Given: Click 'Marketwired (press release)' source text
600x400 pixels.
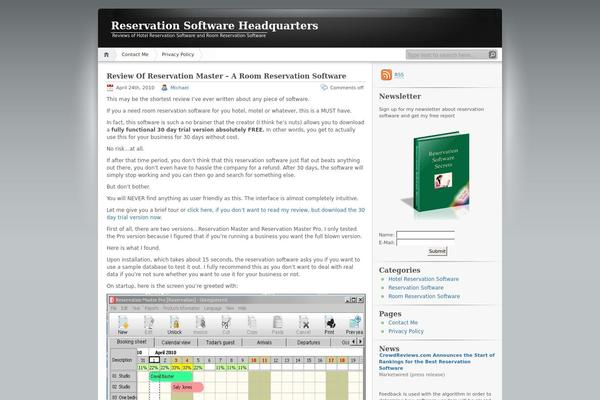Looking at the screenshot, I should (x=412, y=375).
